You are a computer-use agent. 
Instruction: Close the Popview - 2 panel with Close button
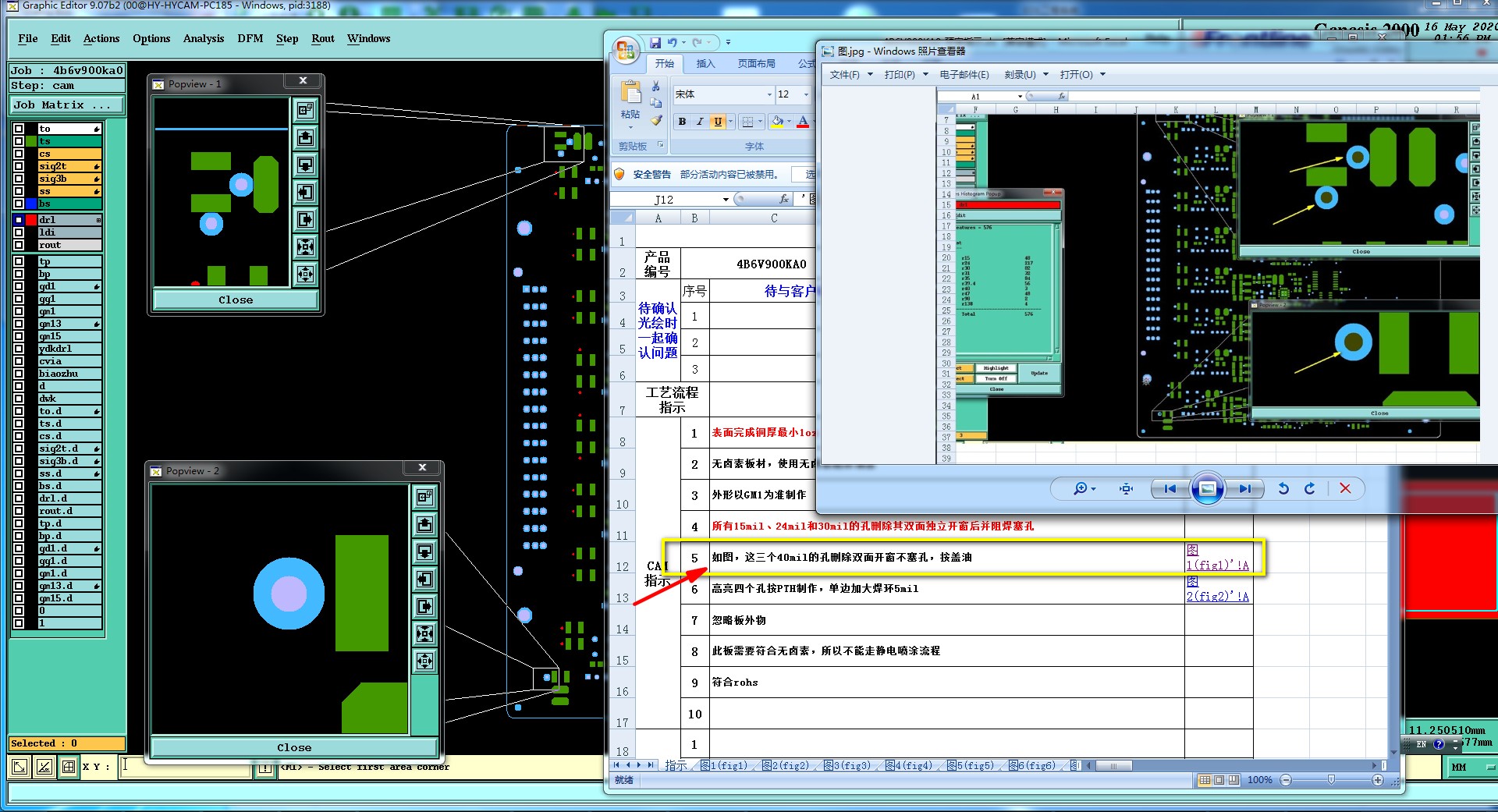(x=294, y=747)
